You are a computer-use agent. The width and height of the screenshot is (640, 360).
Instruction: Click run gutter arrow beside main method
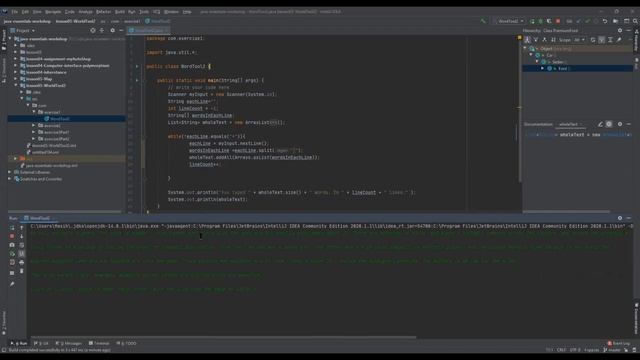coord(137,80)
